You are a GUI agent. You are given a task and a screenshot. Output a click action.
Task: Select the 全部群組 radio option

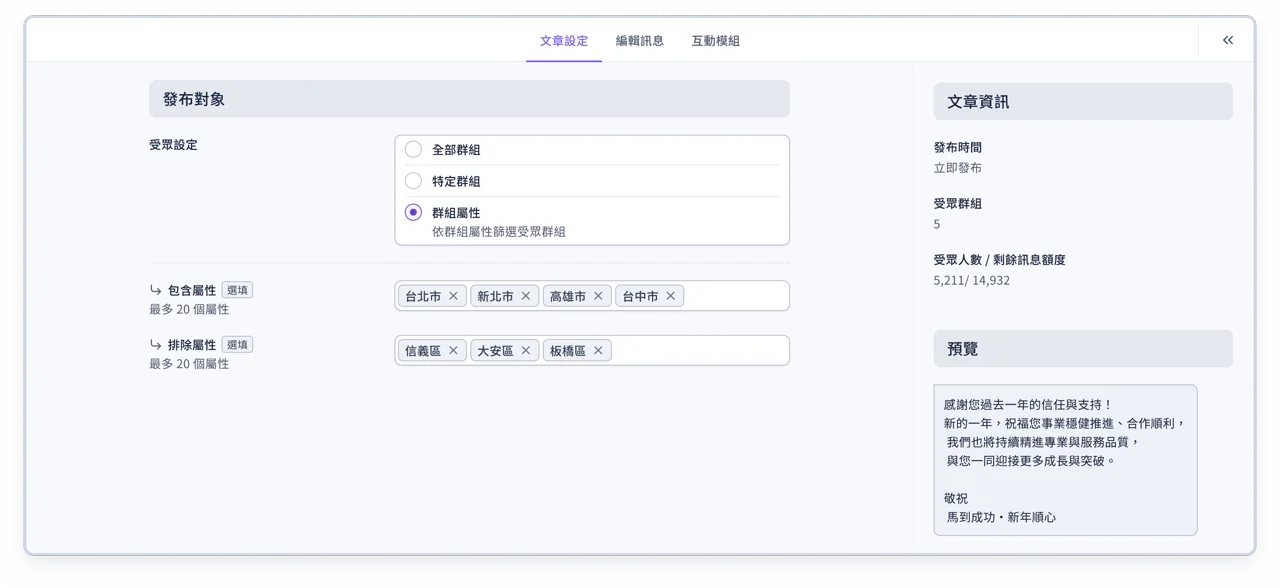tap(413, 149)
